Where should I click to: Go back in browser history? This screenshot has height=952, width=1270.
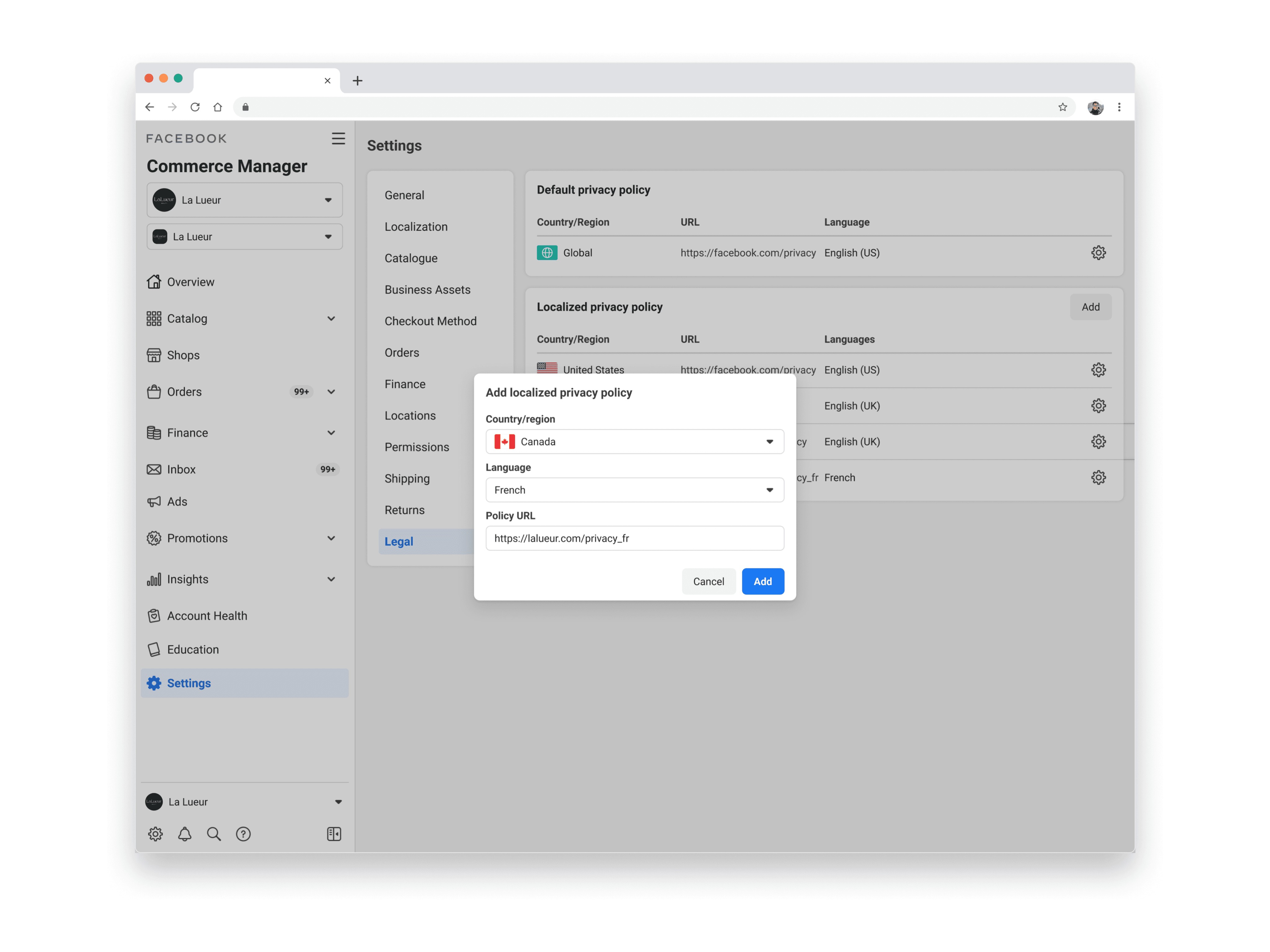coord(150,107)
